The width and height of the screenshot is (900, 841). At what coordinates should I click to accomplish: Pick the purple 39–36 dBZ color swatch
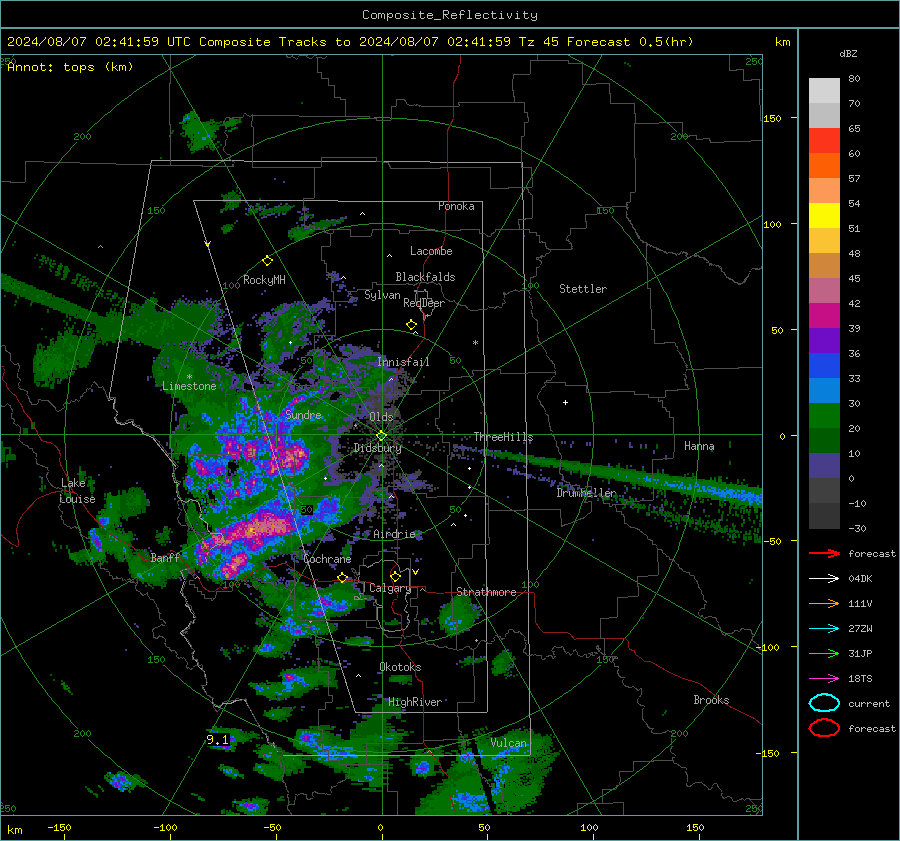pos(824,340)
